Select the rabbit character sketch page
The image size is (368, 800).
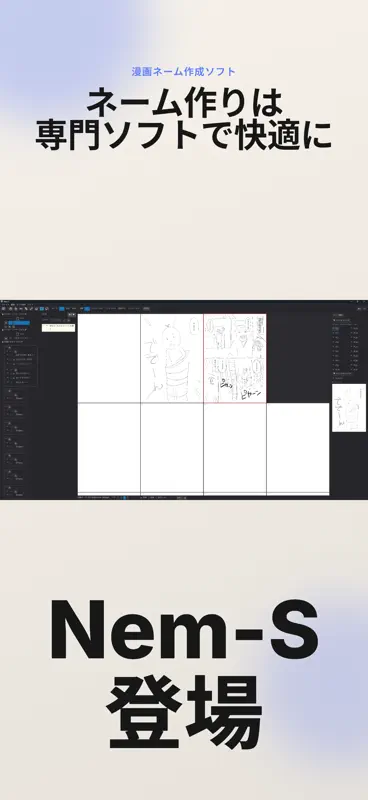click(x=172, y=358)
